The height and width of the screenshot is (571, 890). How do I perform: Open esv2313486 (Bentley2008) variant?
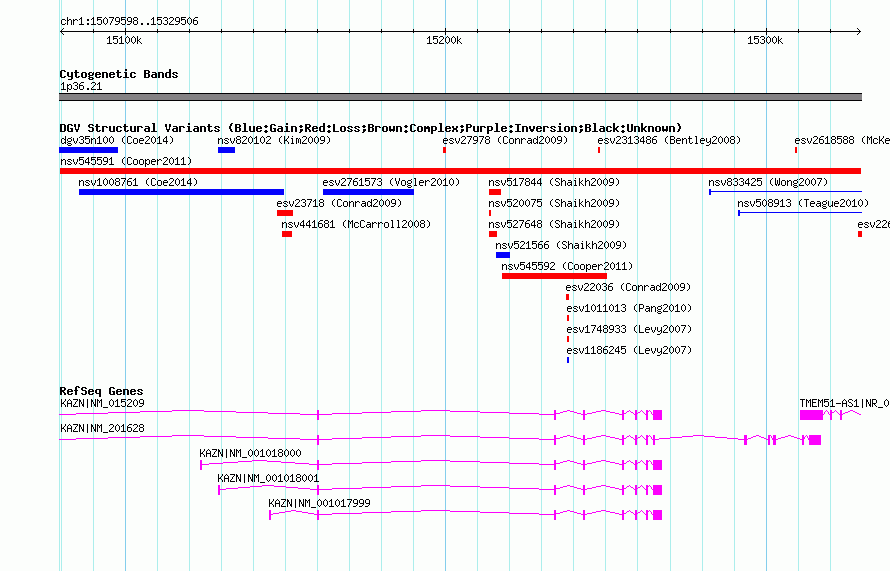[x=669, y=140]
